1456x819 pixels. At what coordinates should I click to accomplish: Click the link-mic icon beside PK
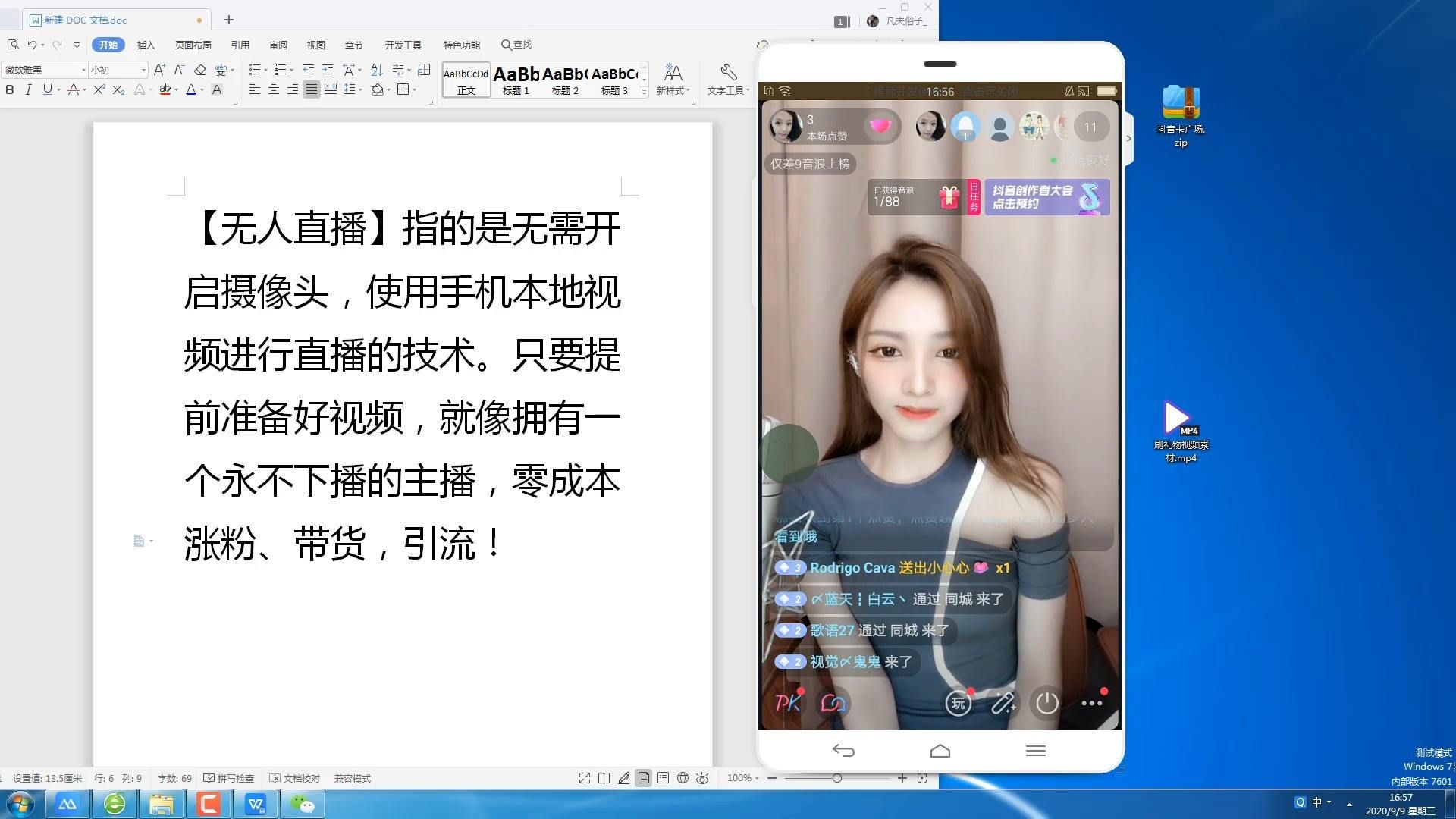pyautogui.click(x=833, y=703)
